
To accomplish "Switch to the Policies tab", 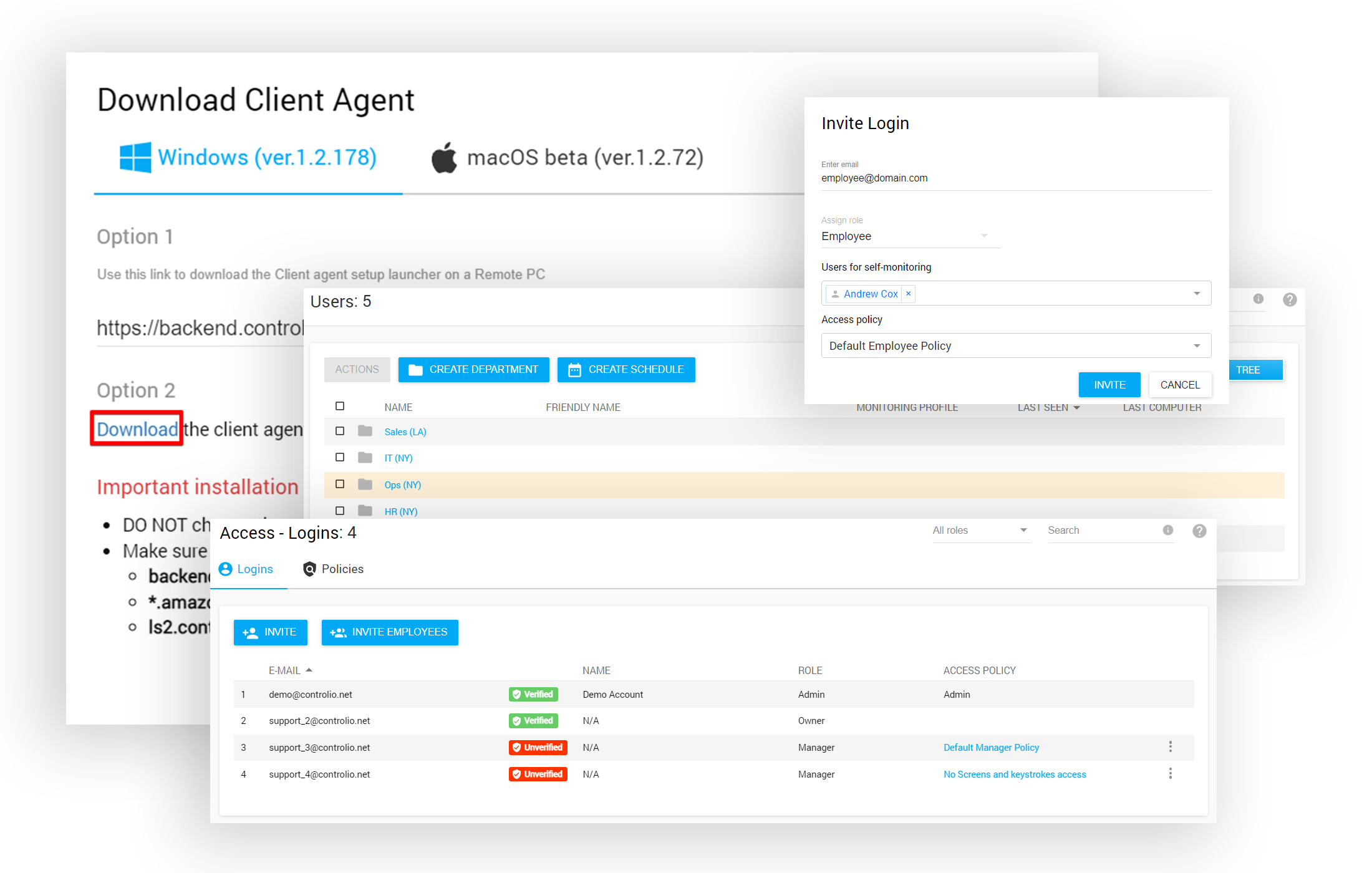I will coord(333,569).
